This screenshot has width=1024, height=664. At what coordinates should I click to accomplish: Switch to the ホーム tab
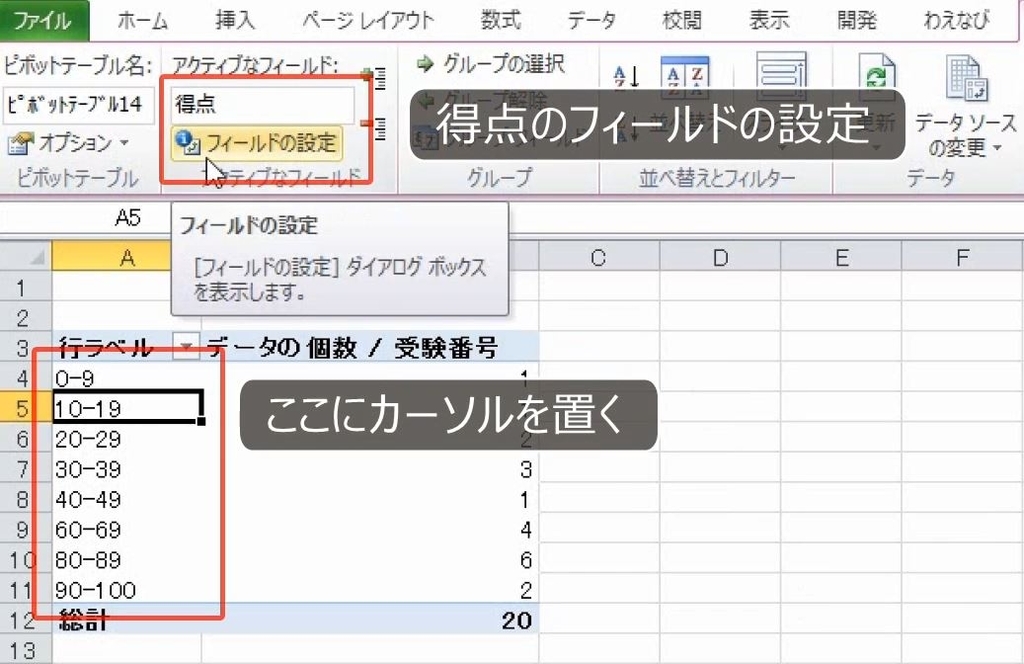click(143, 21)
